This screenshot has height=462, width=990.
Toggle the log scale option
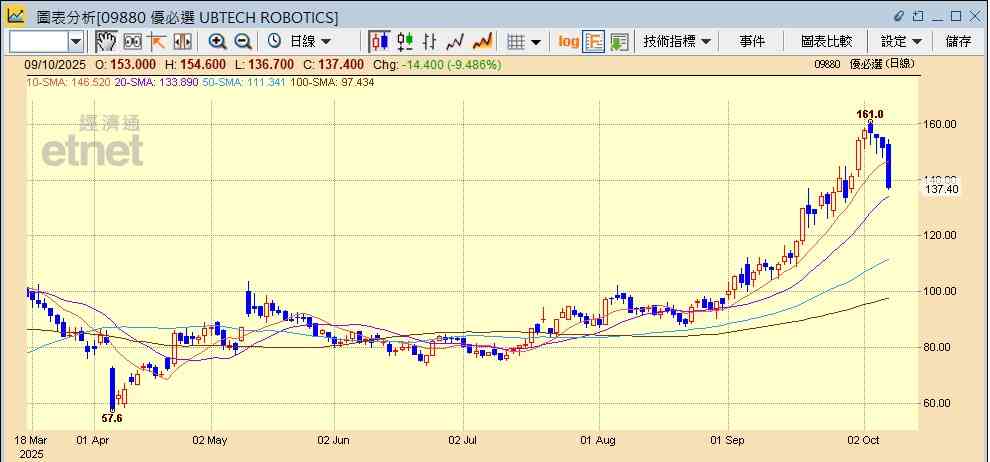[568, 41]
